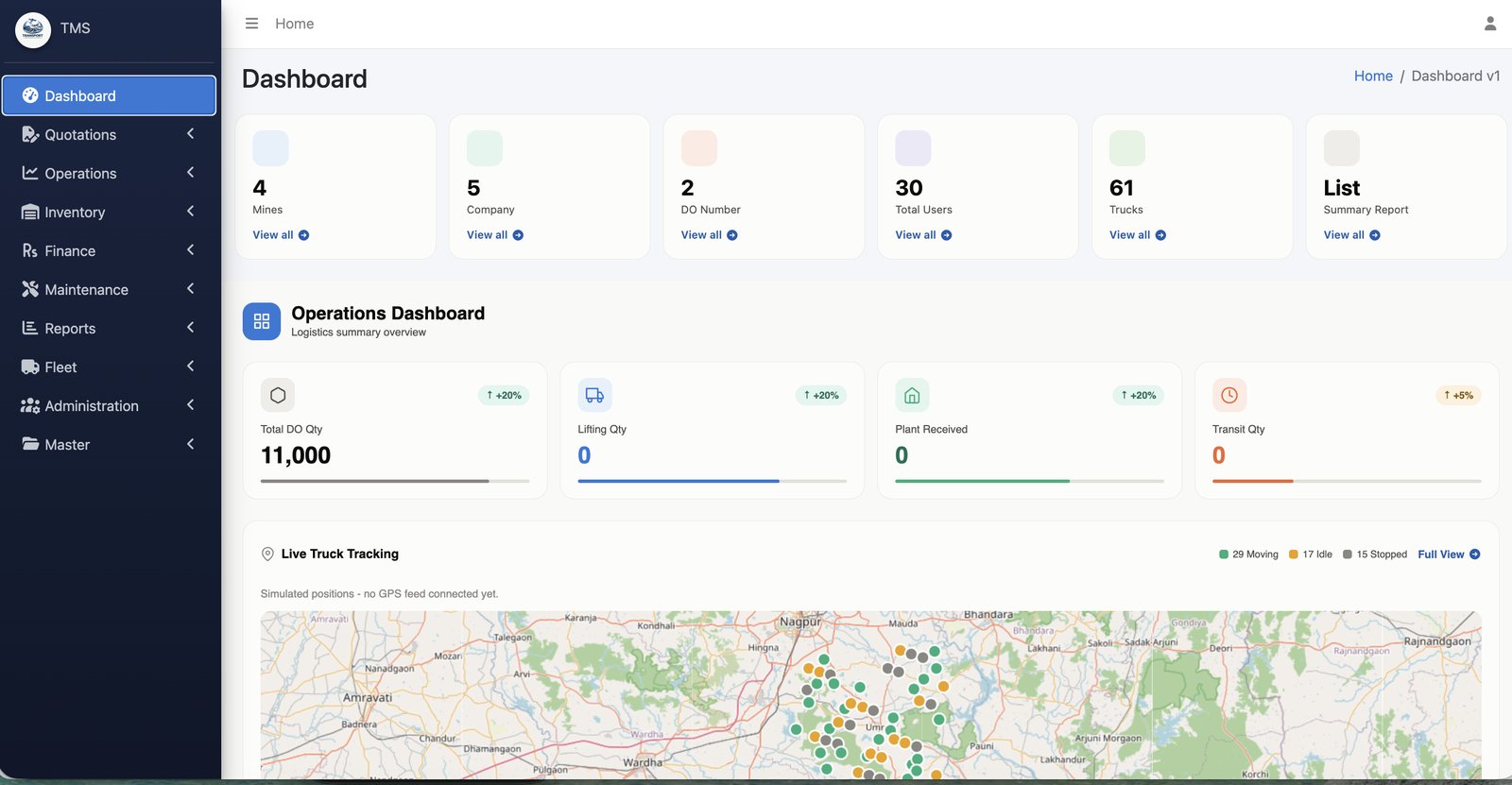The height and width of the screenshot is (785, 1512).
Task: Click View all under Trucks
Action: [1138, 235]
